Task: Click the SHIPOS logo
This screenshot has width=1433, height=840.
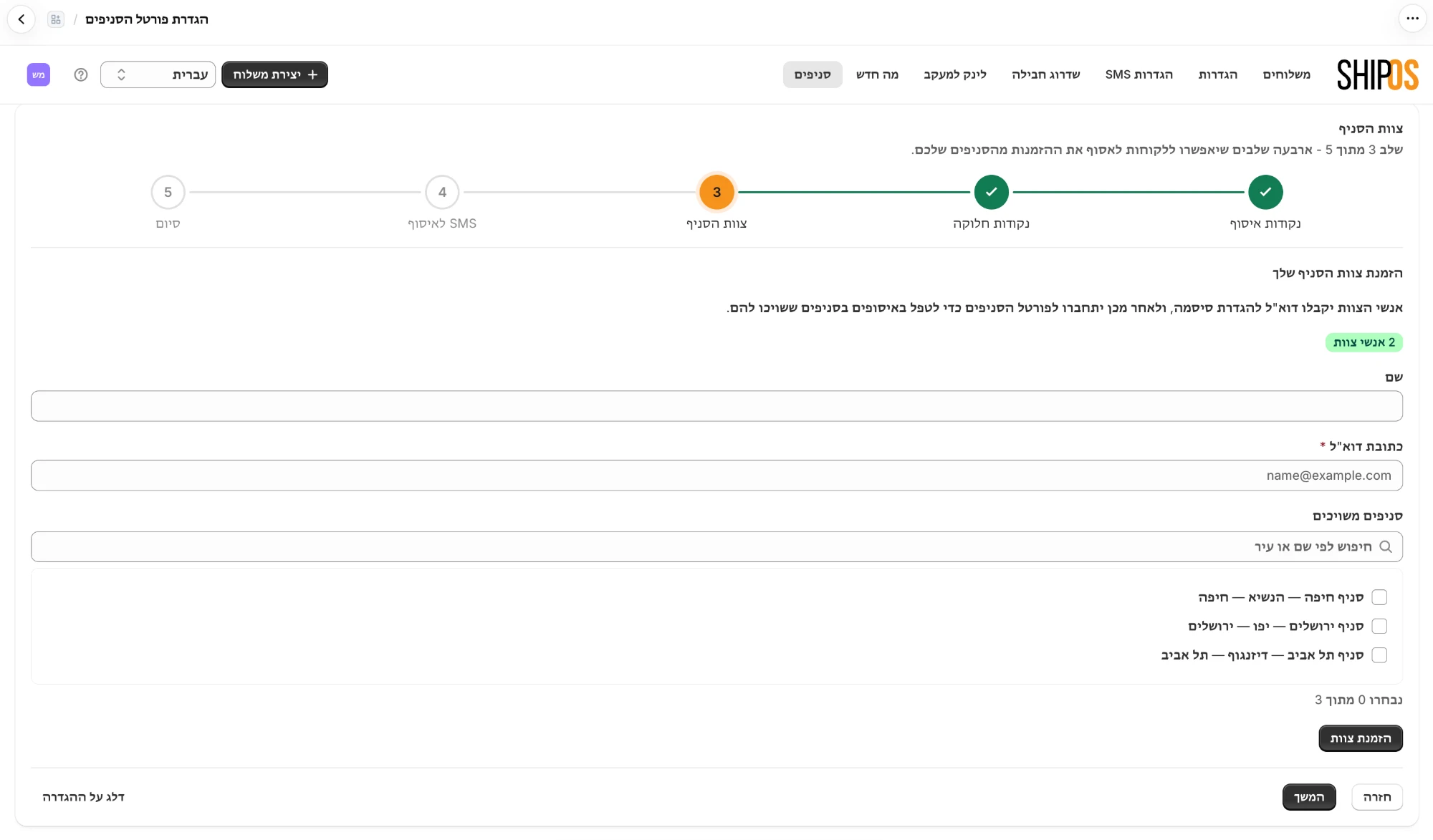Action: click(x=1377, y=74)
